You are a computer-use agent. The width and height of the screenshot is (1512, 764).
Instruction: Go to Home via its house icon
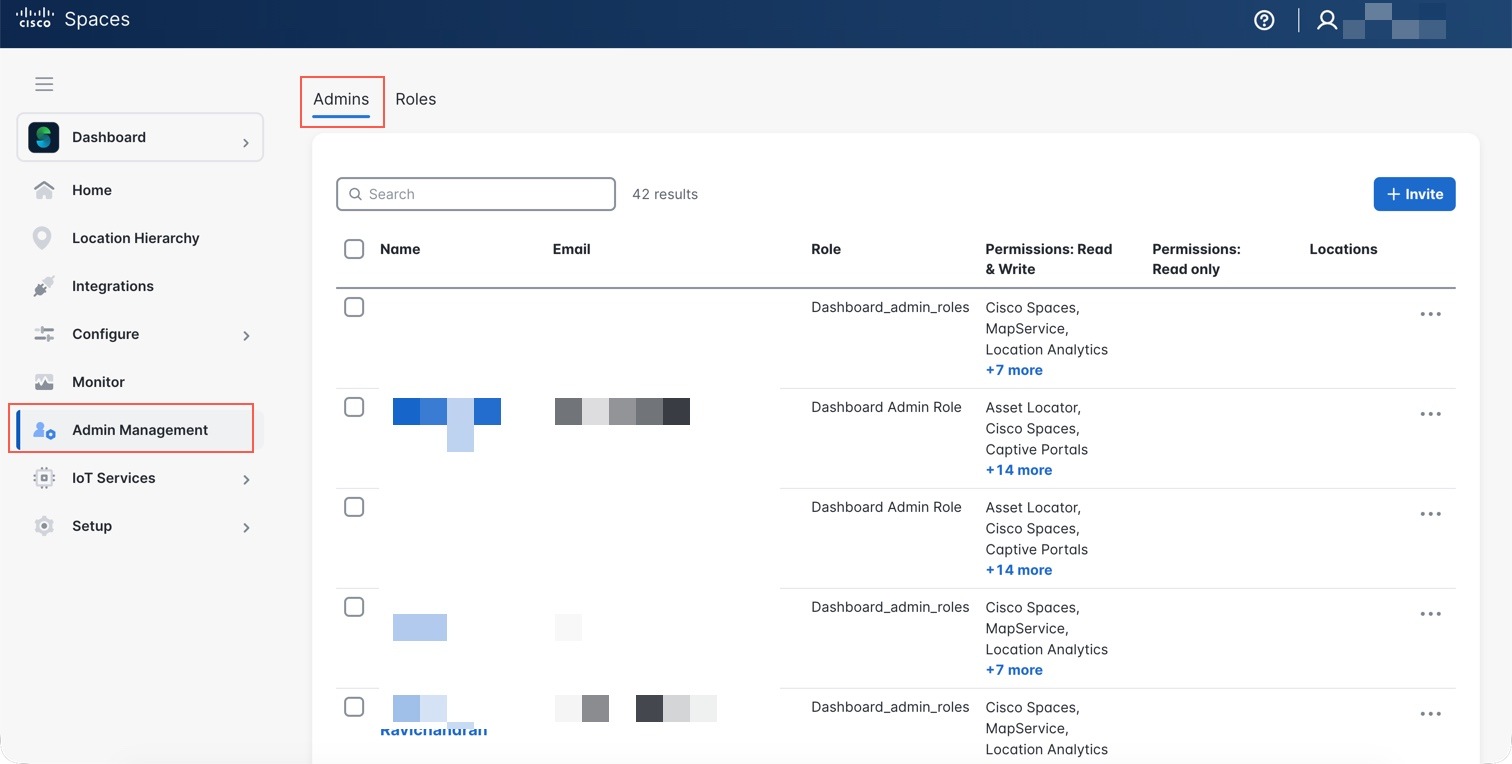tap(44, 190)
